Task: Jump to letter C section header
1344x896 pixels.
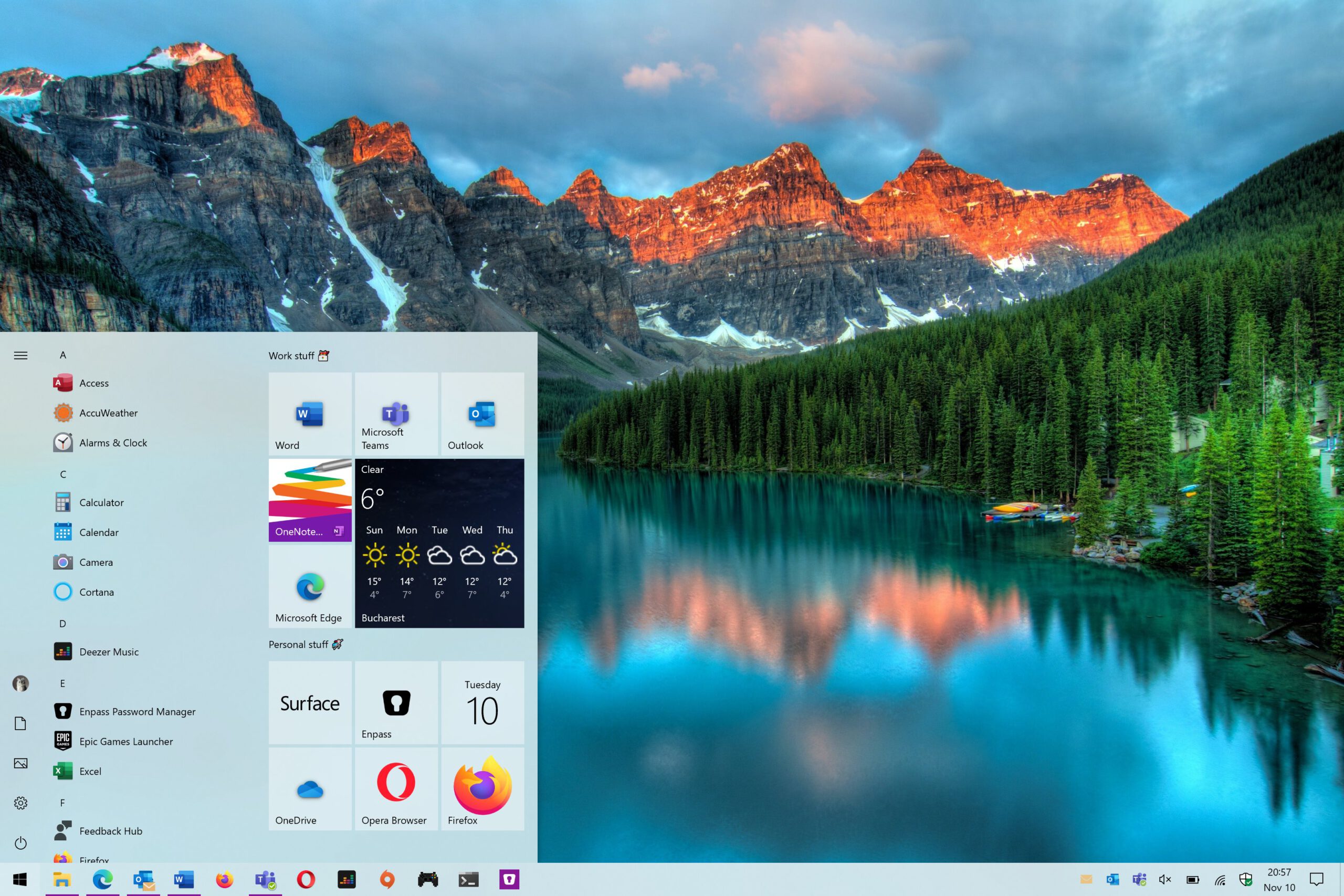Action: (63, 475)
